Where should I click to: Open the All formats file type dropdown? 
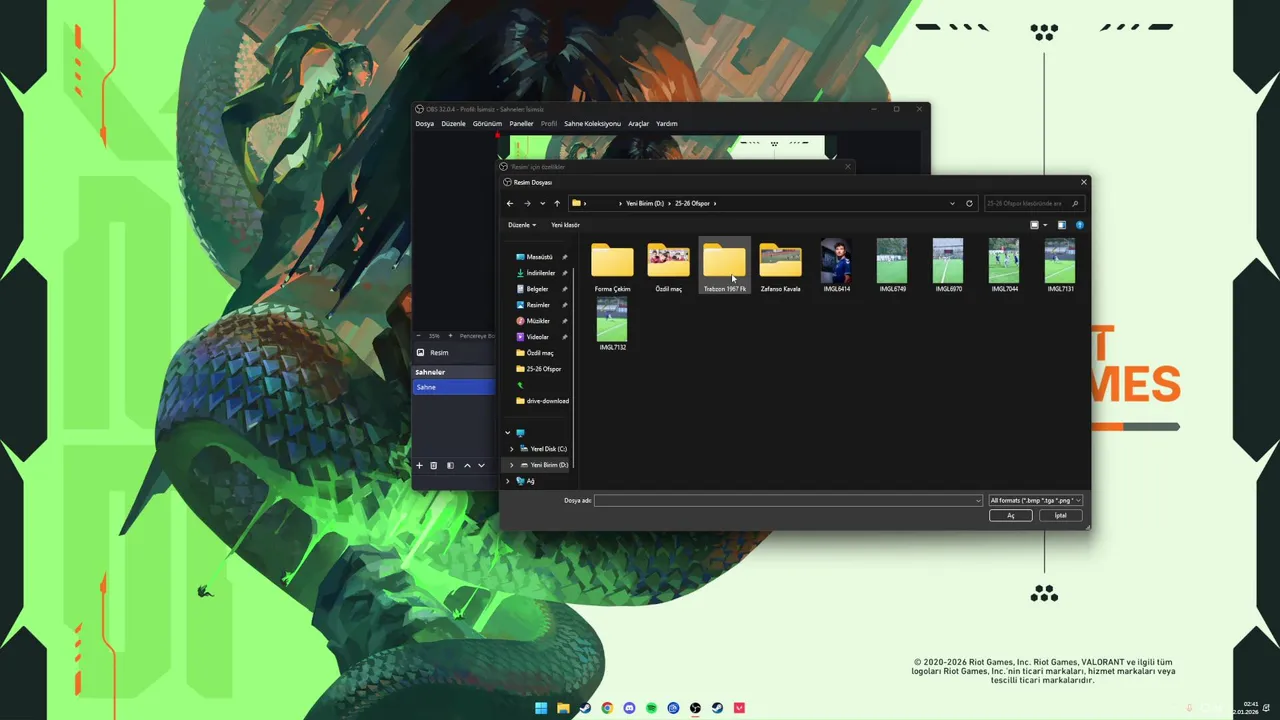pos(1035,500)
